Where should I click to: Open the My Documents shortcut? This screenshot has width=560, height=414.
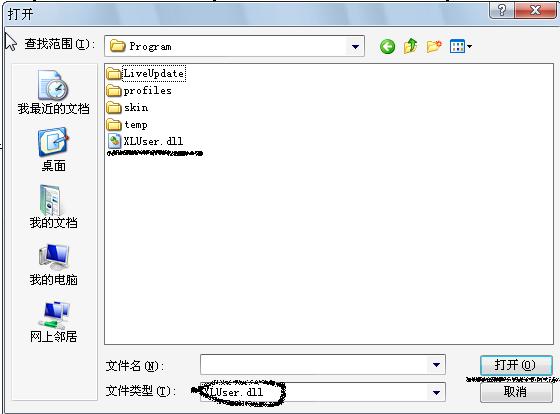pyautogui.click(x=54, y=206)
